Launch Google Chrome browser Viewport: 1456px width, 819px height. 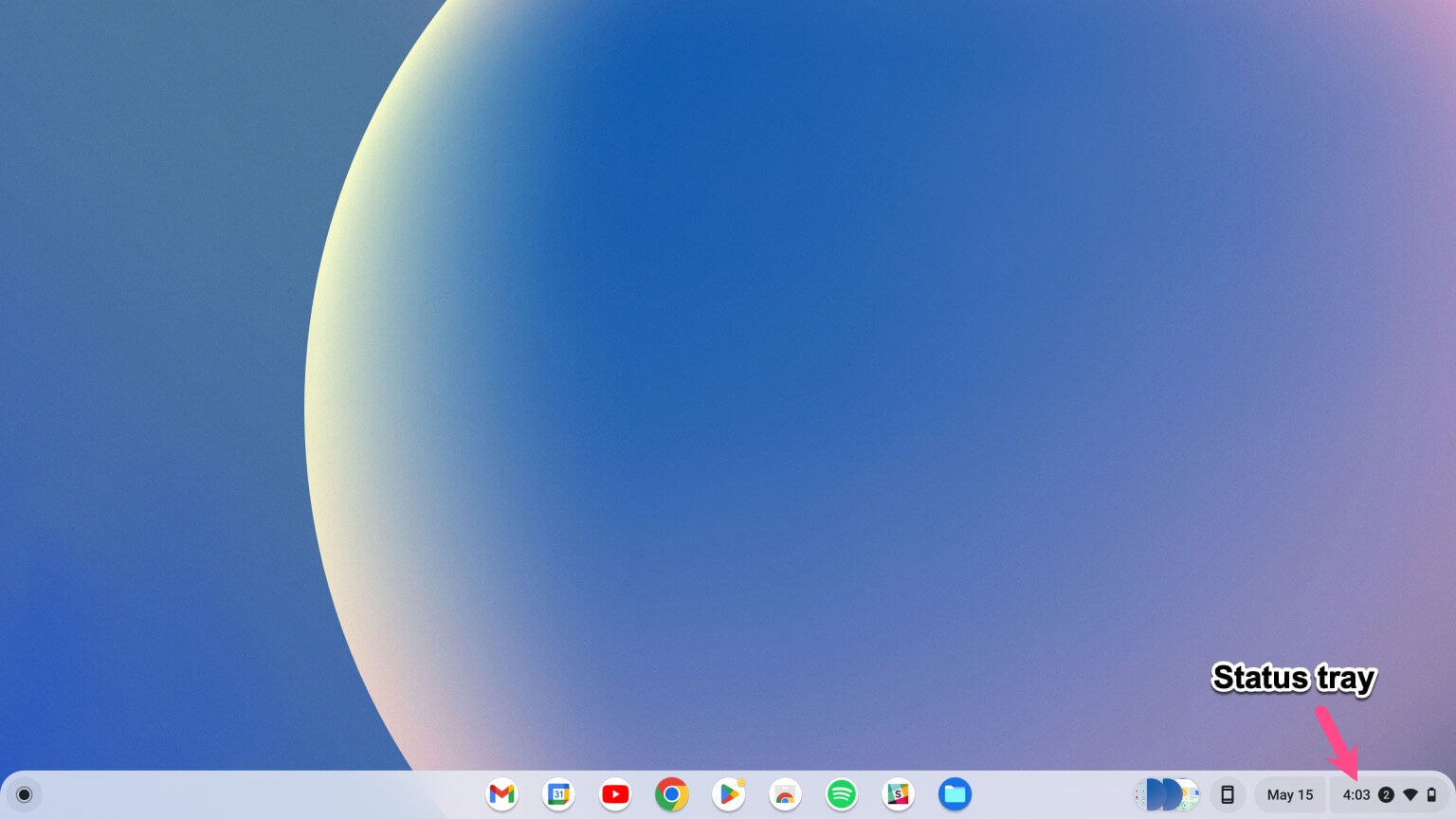coord(671,794)
